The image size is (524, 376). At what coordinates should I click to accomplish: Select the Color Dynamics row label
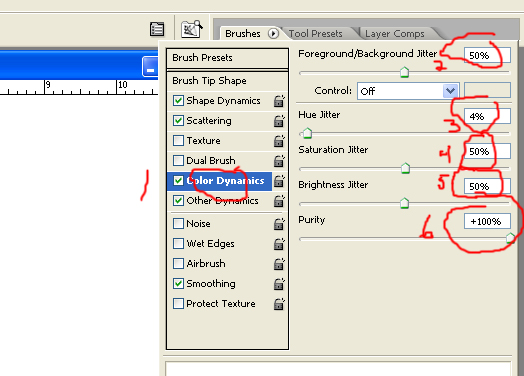pos(225,181)
